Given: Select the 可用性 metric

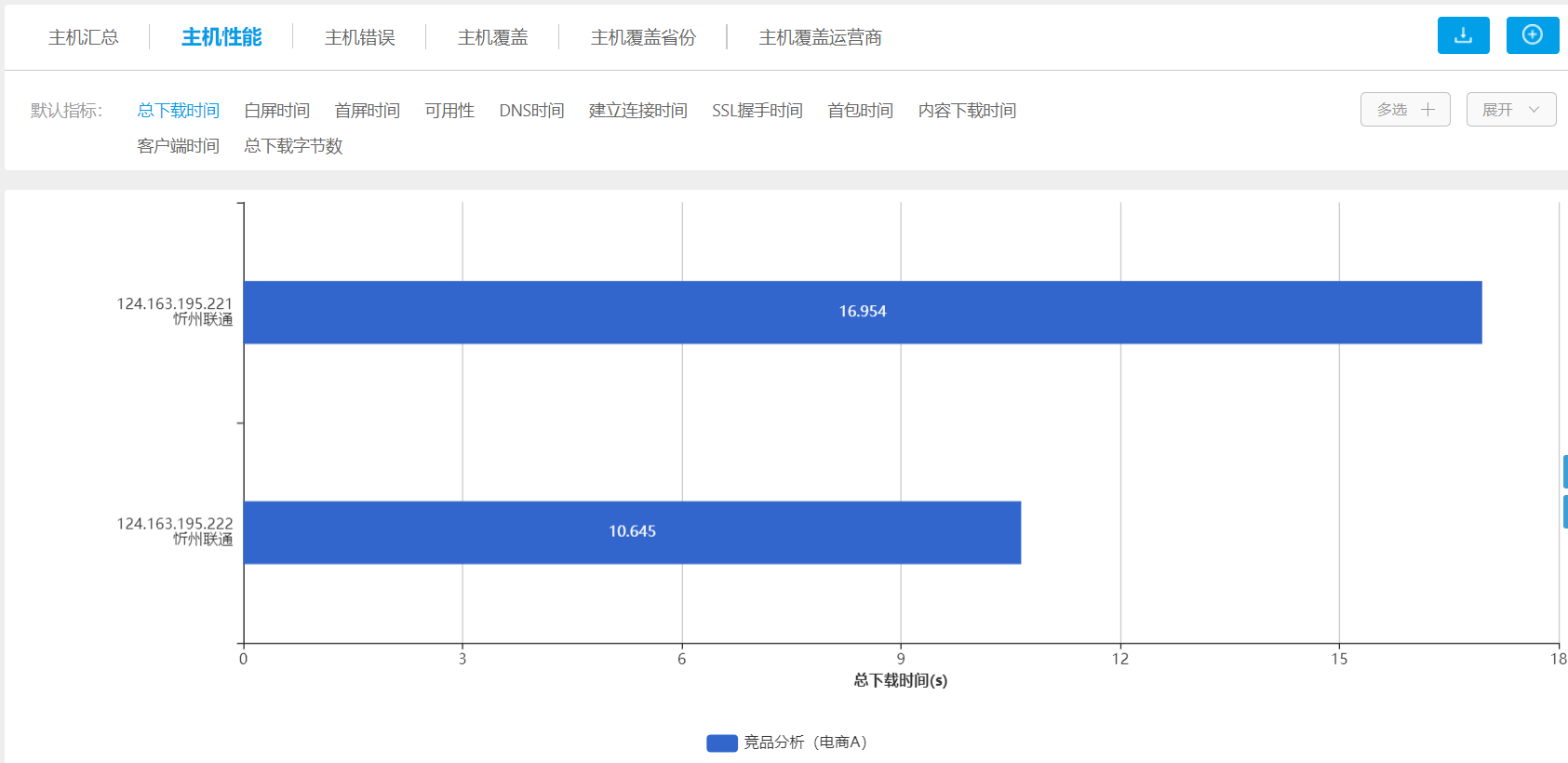Looking at the screenshot, I should click(x=449, y=111).
